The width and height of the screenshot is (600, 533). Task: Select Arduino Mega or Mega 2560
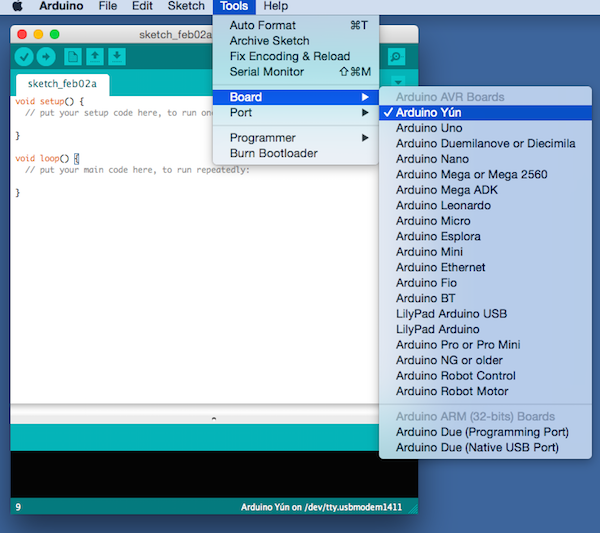click(485, 174)
